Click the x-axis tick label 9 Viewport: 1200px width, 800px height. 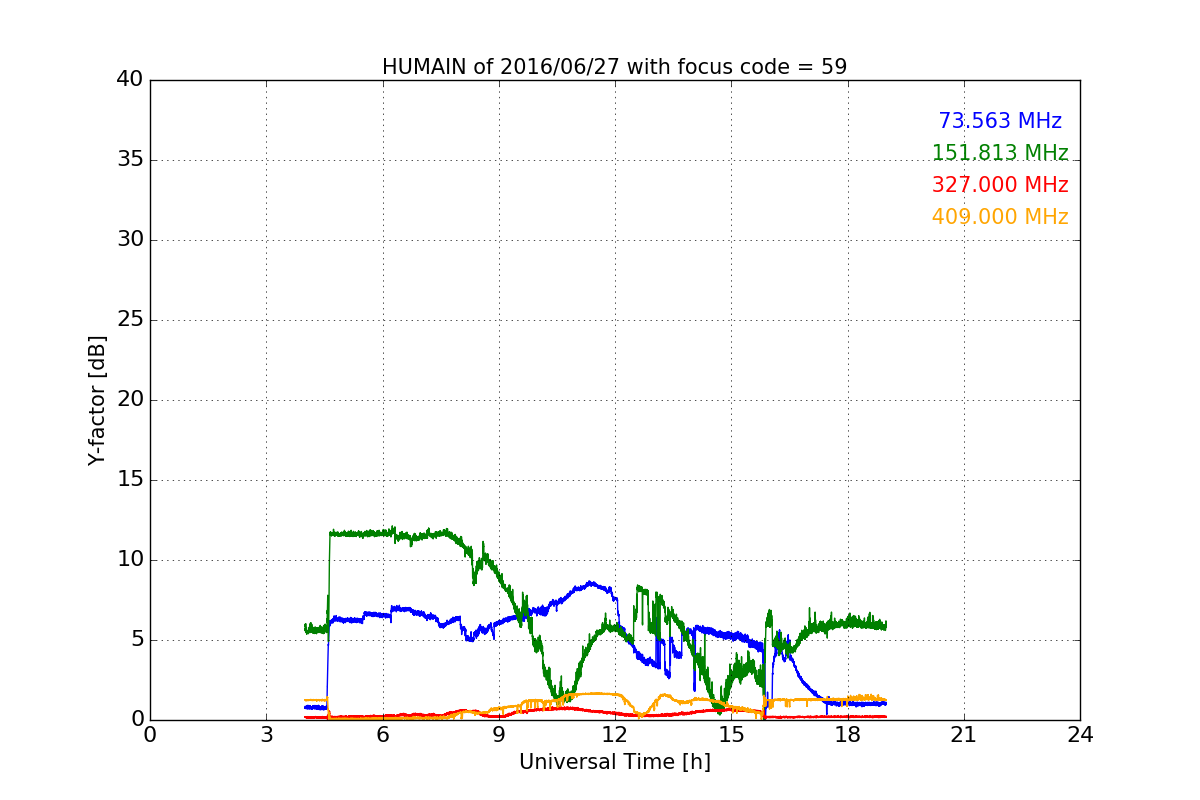[499, 734]
